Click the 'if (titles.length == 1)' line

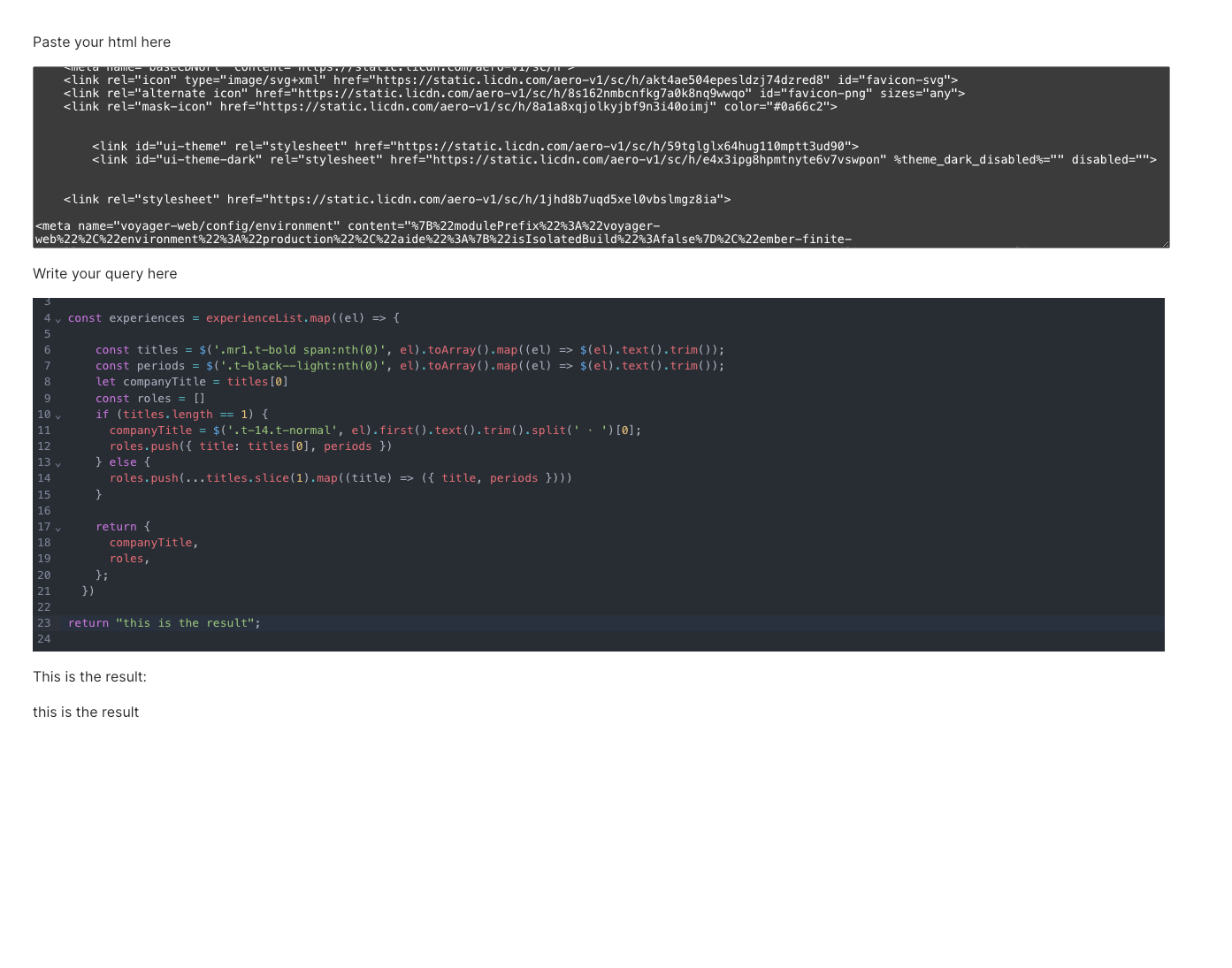coord(181,415)
